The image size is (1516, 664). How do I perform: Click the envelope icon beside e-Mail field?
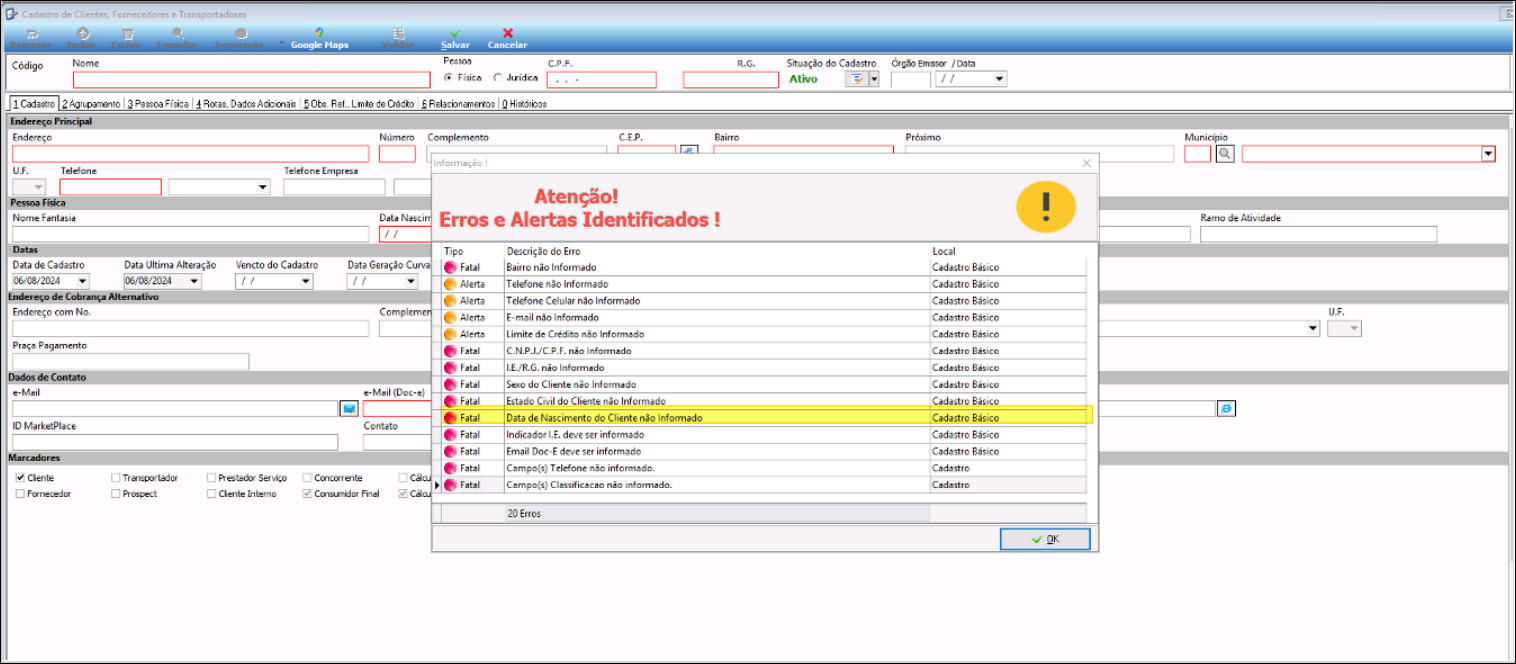point(349,408)
